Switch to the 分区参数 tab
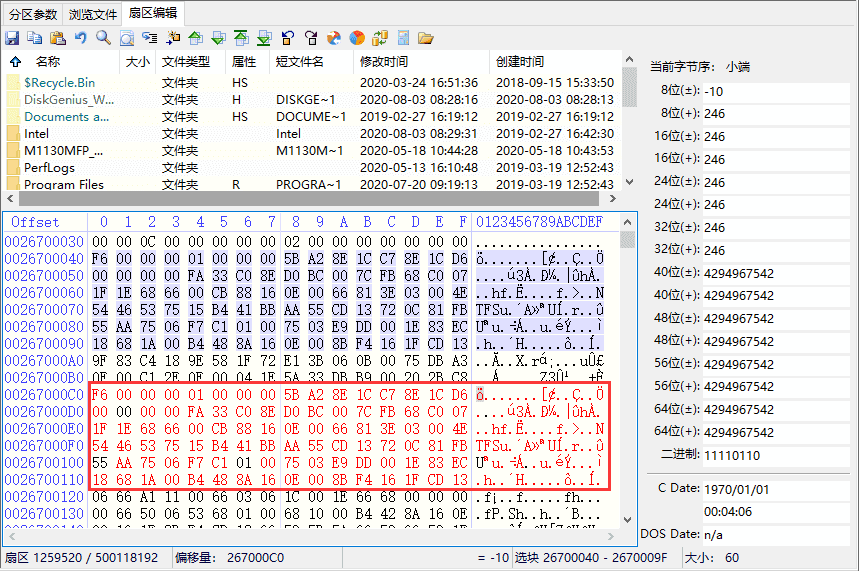This screenshot has width=859, height=571. [x=33, y=14]
